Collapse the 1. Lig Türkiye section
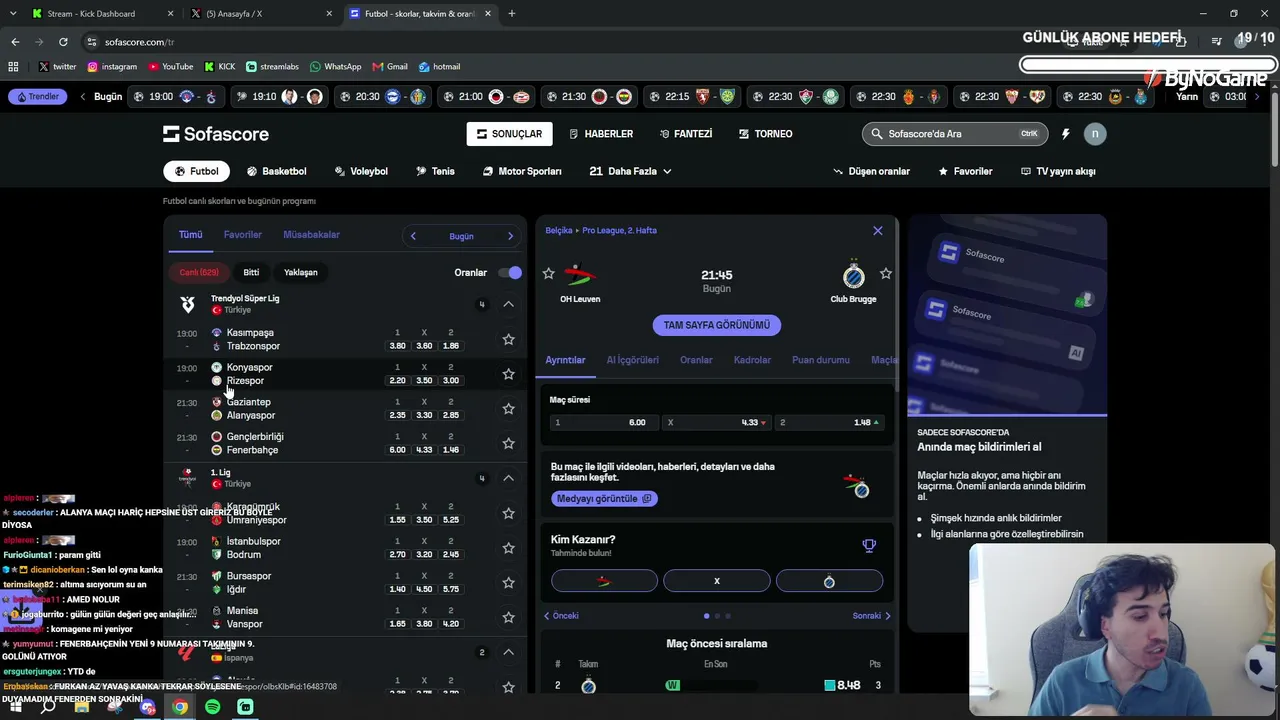Image resolution: width=1280 pixels, height=720 pixels. 508,478
